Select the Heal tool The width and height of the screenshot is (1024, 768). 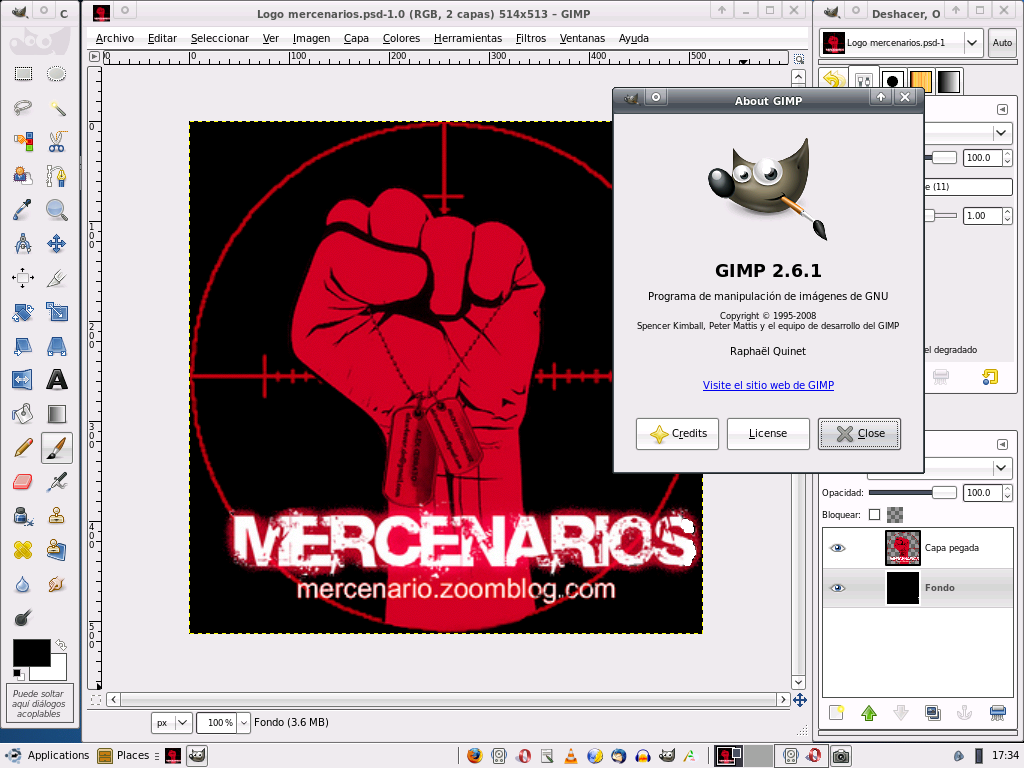pyautogui.click(x=23, y=550)
